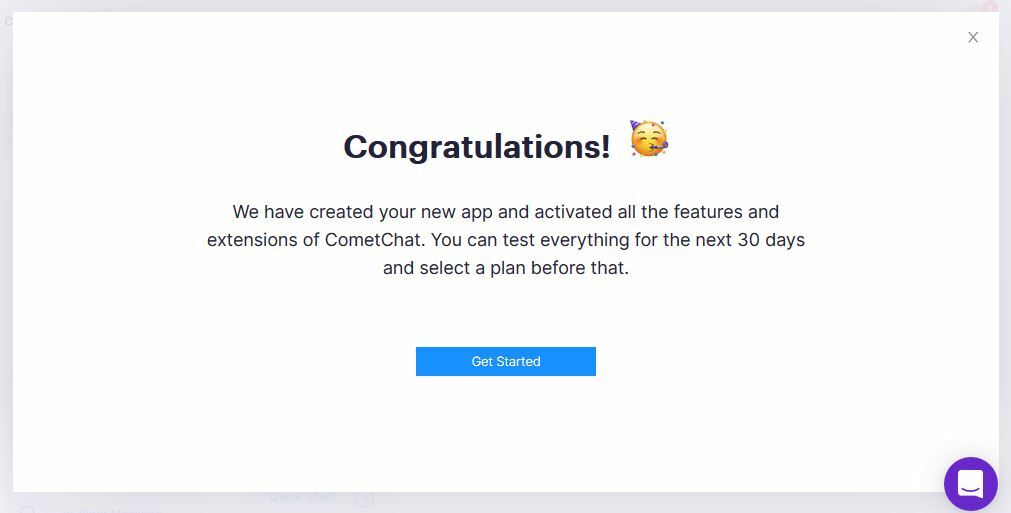Click the Congratulations! heading text
The image size is (1011, 513).
(476, 146)
